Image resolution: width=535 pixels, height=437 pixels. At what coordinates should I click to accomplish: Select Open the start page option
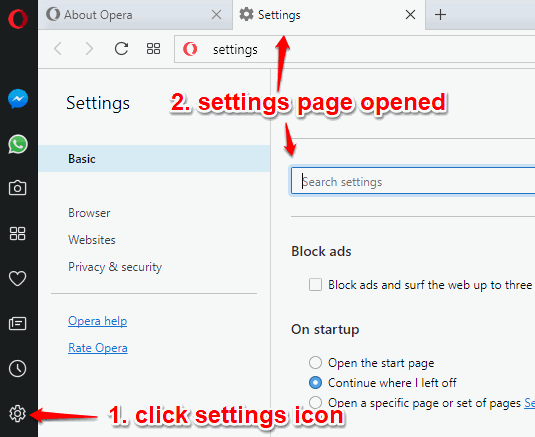pos(315,363)
